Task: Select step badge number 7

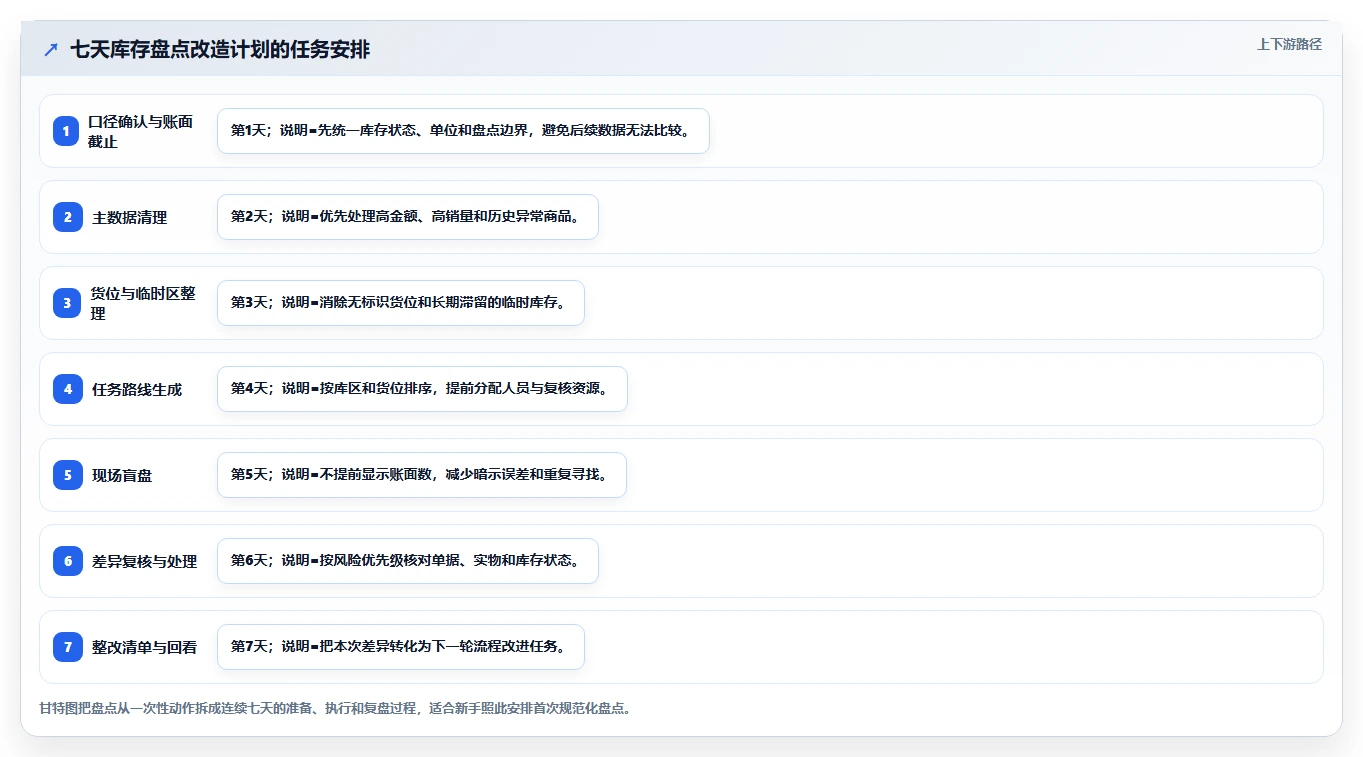Action: coord(67,647)
